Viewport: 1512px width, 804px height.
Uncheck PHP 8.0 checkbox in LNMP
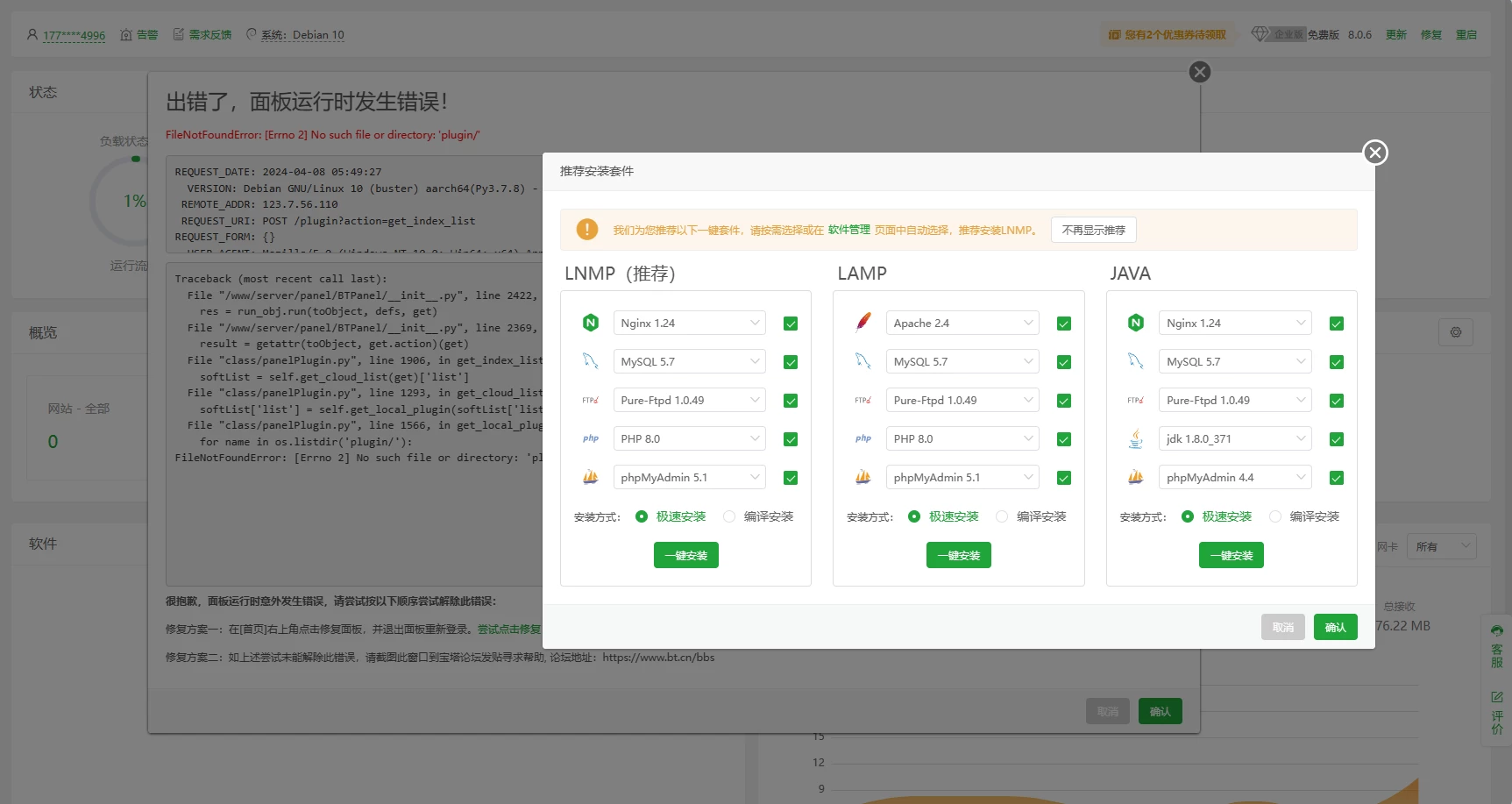[791, 439]
